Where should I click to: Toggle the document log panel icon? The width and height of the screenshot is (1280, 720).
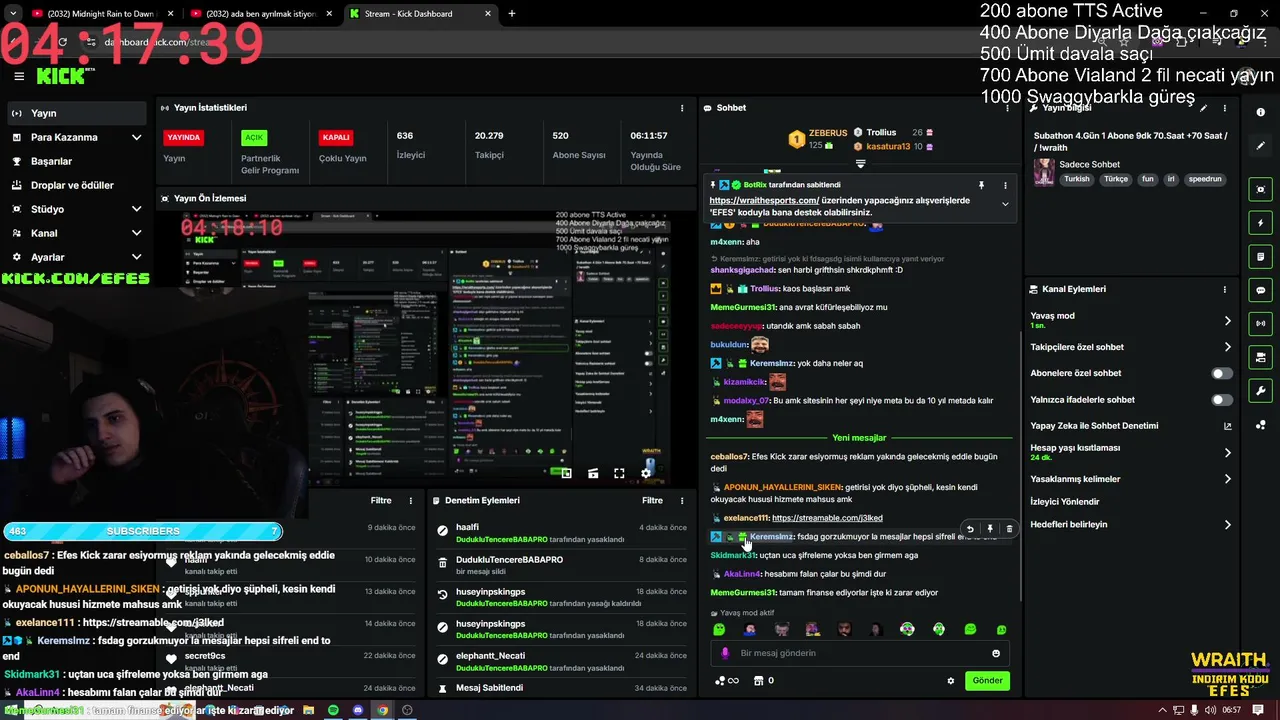pyautogui.click(x=1261, y=256)
